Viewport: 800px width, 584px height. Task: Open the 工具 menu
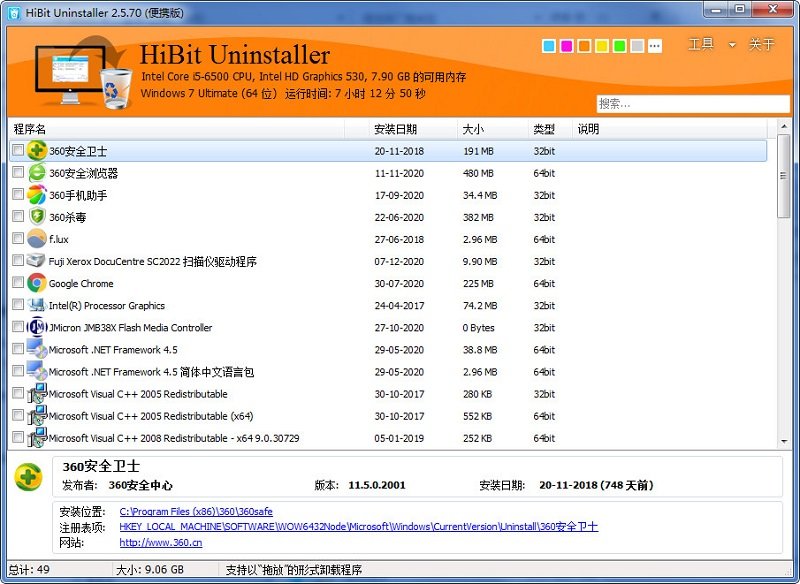click(x=701, y=44)
